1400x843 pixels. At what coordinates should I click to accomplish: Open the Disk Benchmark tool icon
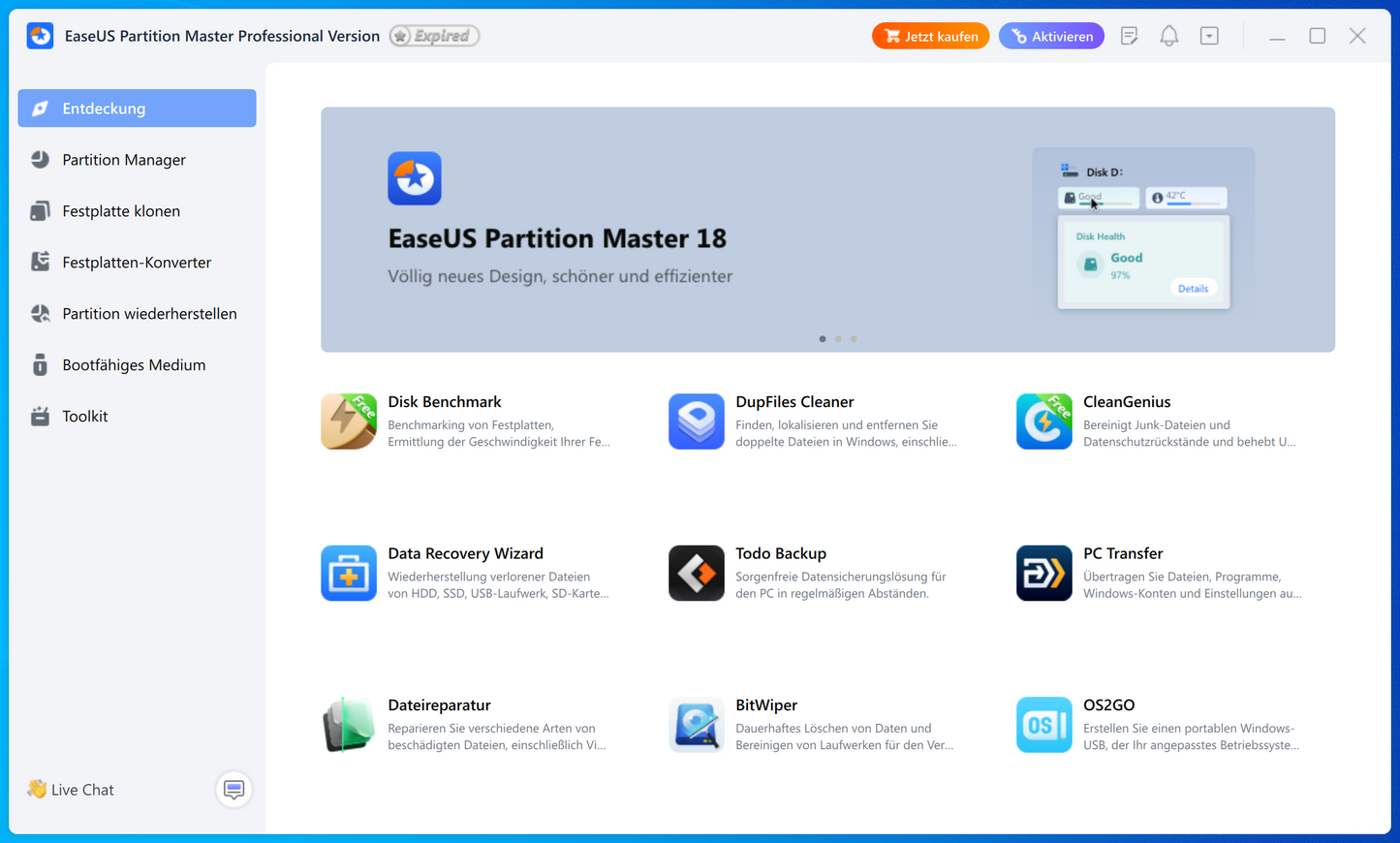(349, 421)
